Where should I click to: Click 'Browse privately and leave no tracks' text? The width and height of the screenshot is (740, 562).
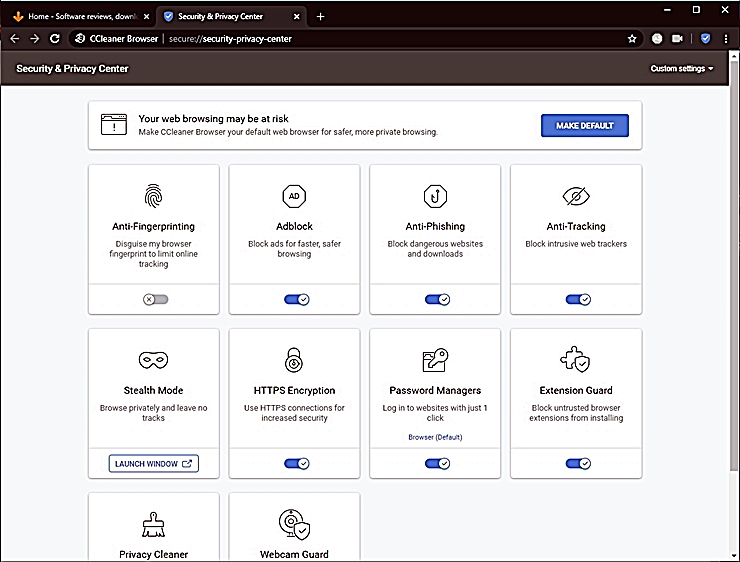pyautogui.click(x=153, y=413)
